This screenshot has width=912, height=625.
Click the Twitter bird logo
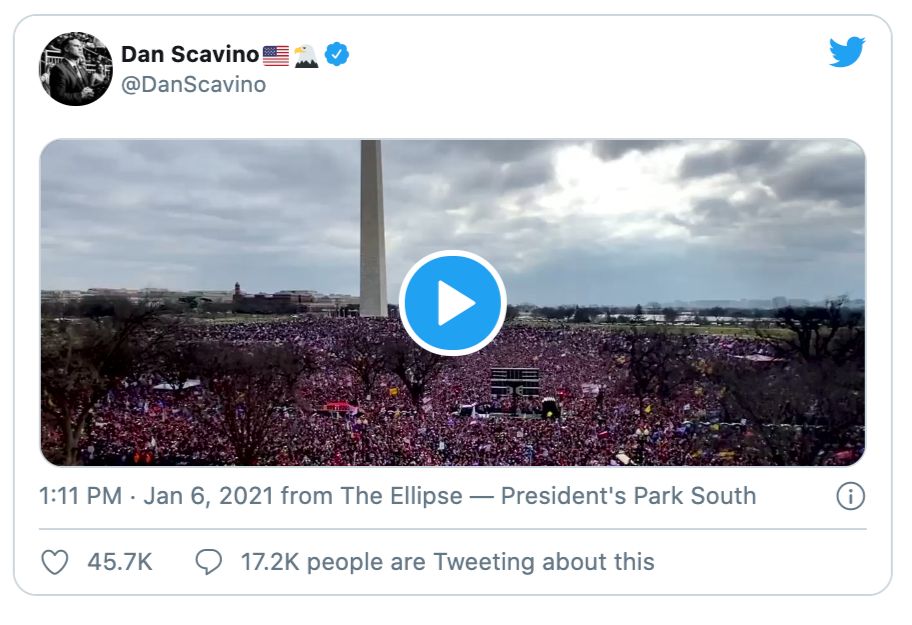click(846, 53)
